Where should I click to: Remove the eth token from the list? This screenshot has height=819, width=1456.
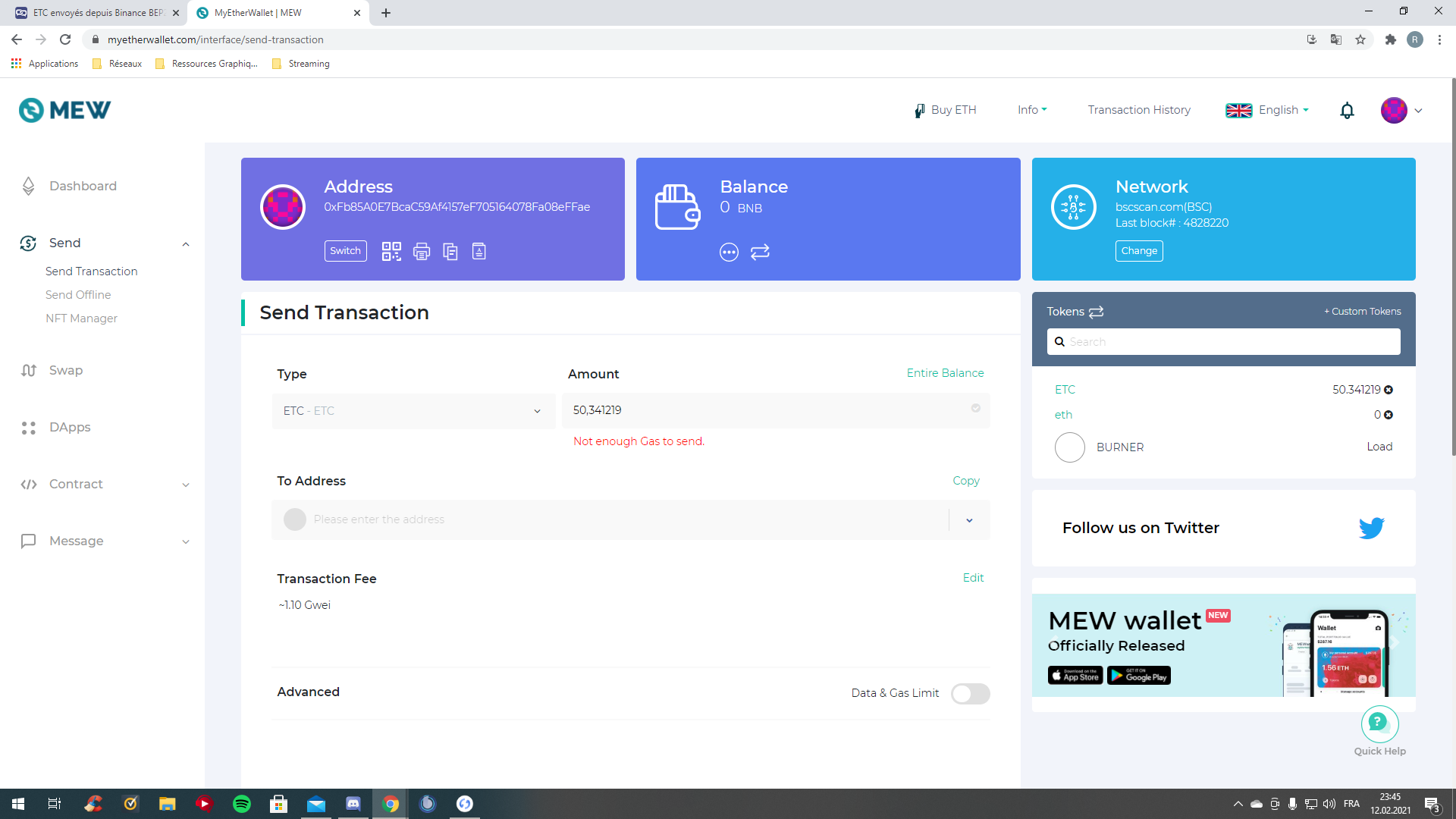tap(1389, 415)
